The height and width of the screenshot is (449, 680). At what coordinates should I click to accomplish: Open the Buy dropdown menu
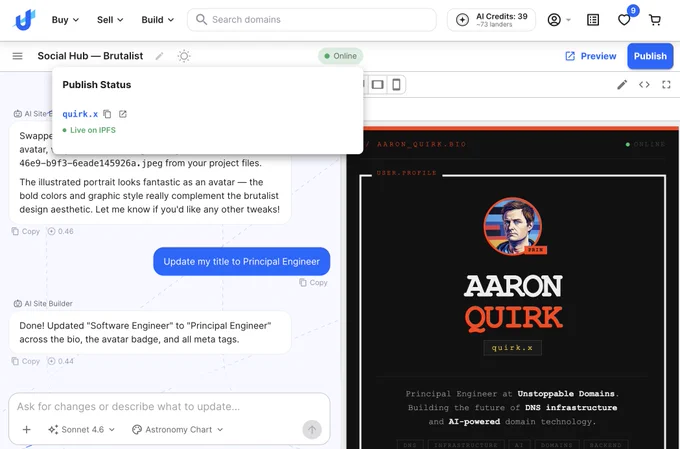click(x=65, y=20)
